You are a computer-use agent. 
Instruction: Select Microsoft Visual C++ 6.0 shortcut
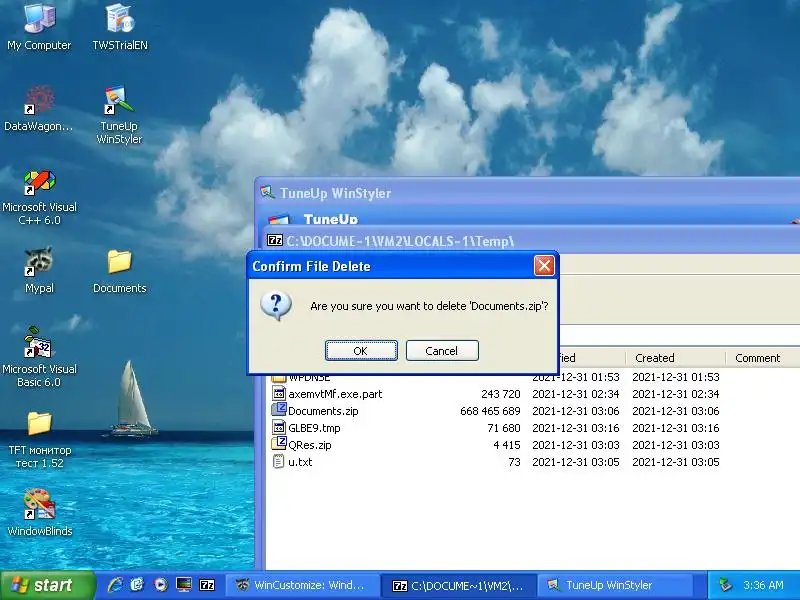point(39,197)
